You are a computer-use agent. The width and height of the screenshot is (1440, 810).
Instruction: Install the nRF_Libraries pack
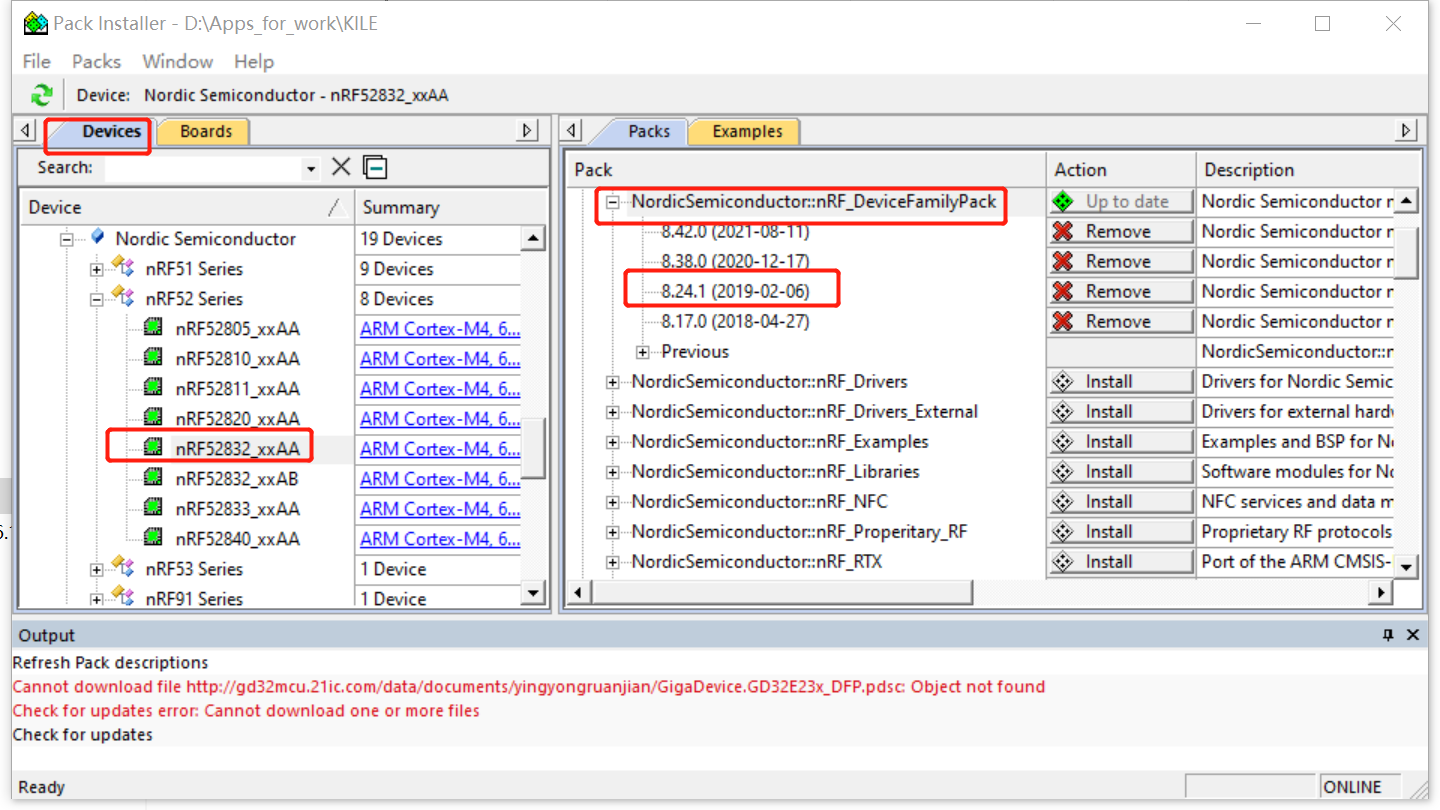tap(1121, 471)
